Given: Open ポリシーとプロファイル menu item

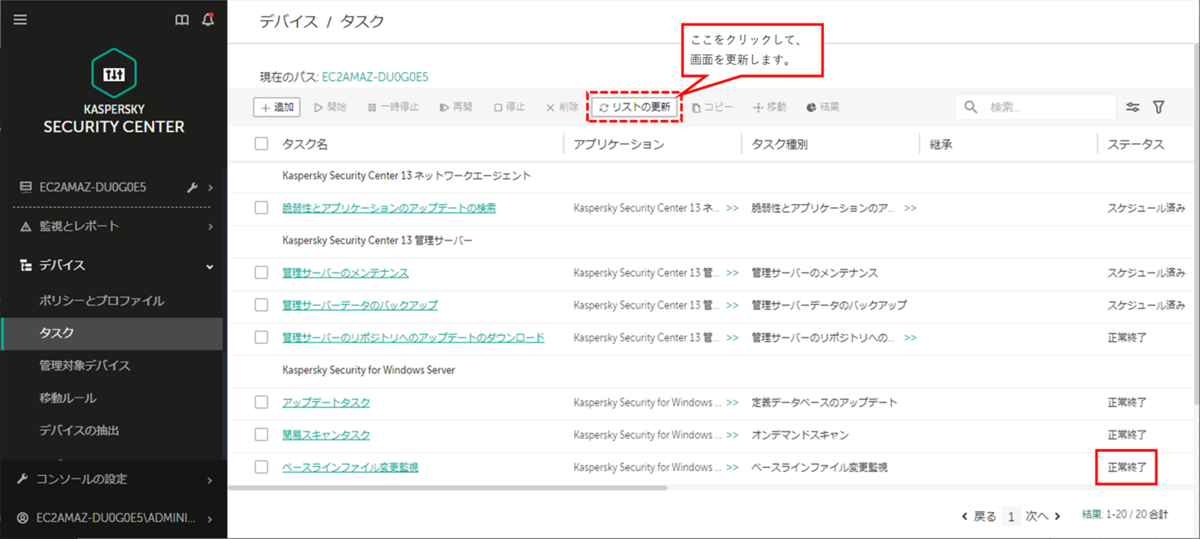Looking at the screenshot, I should point(101,301).
